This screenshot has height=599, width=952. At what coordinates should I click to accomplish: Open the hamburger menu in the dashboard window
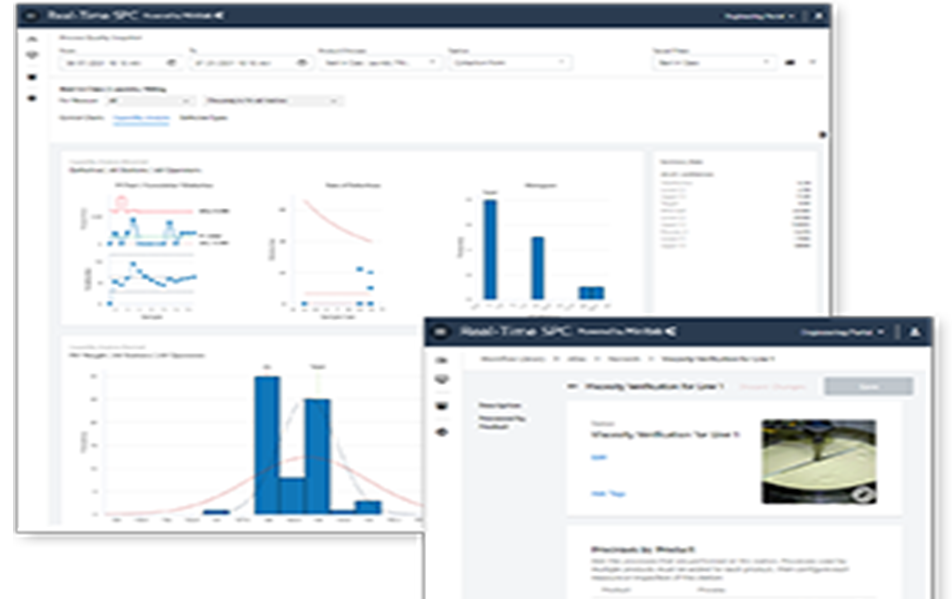point(31,16)
